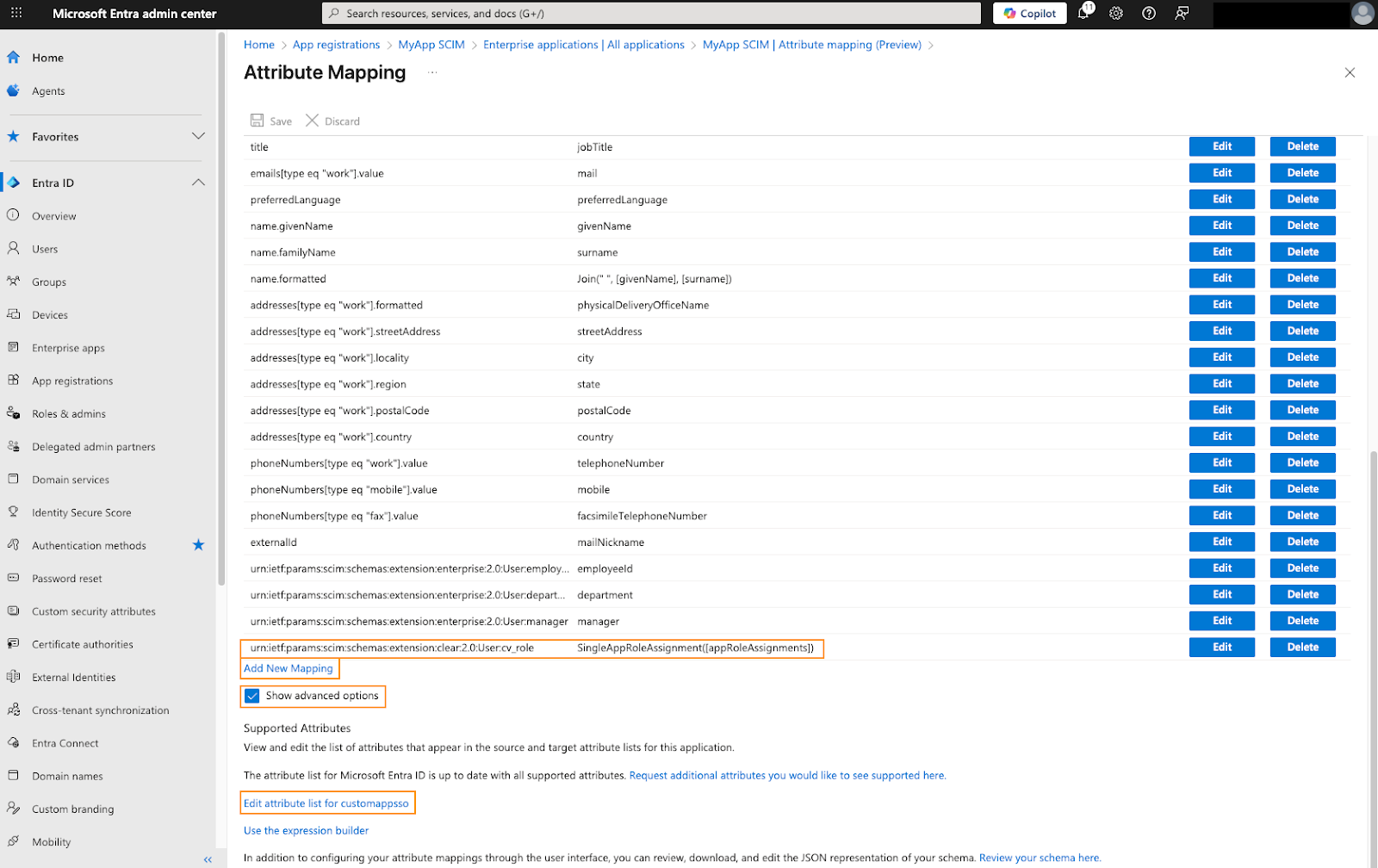Go to MyApp SCIM breadcrumb

point(431,45)
